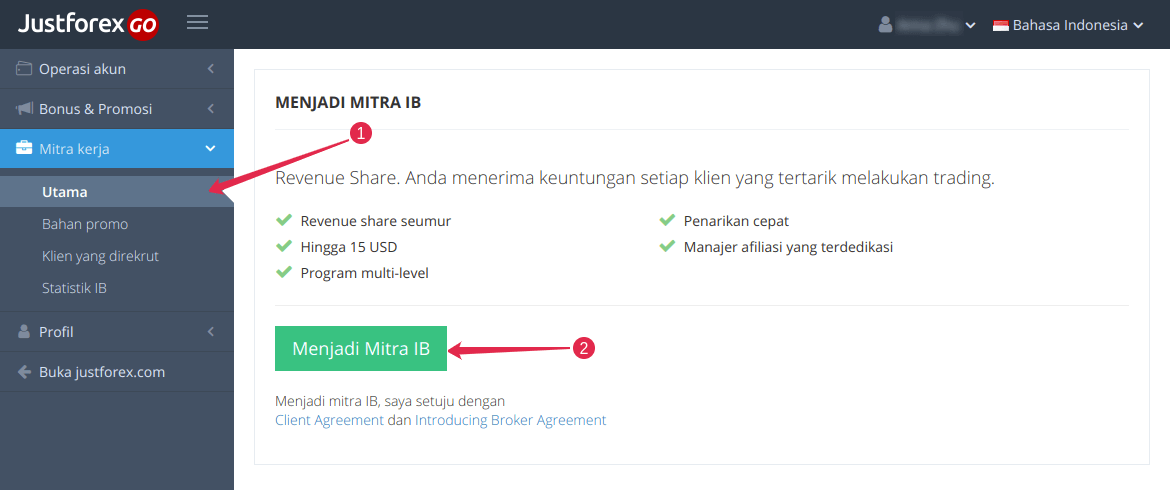1170x490 pixels.
Task: Click the person icon beside Profil
Action: click(x=24, y=332)
